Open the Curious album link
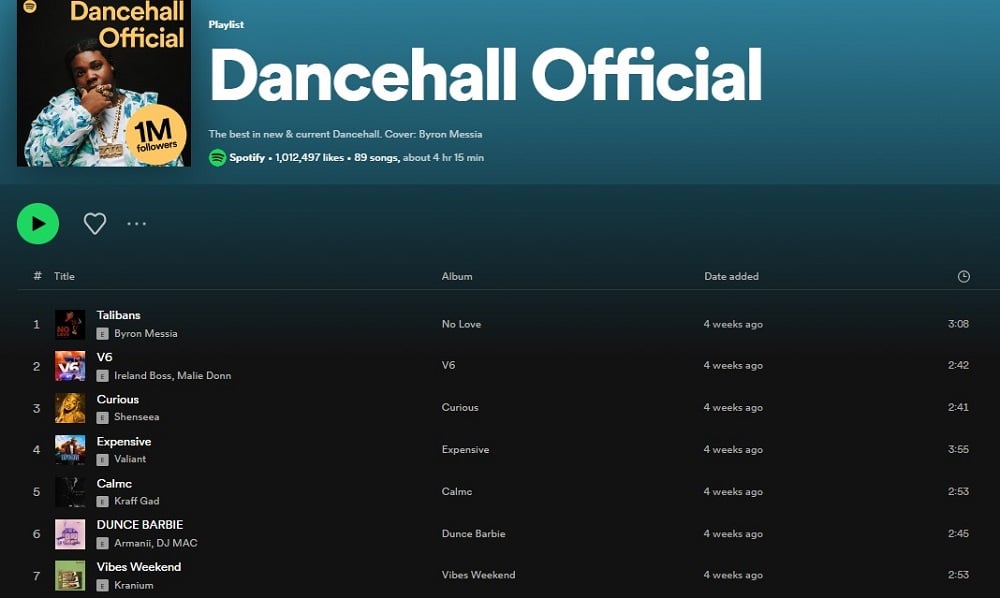 coord(460,407)
